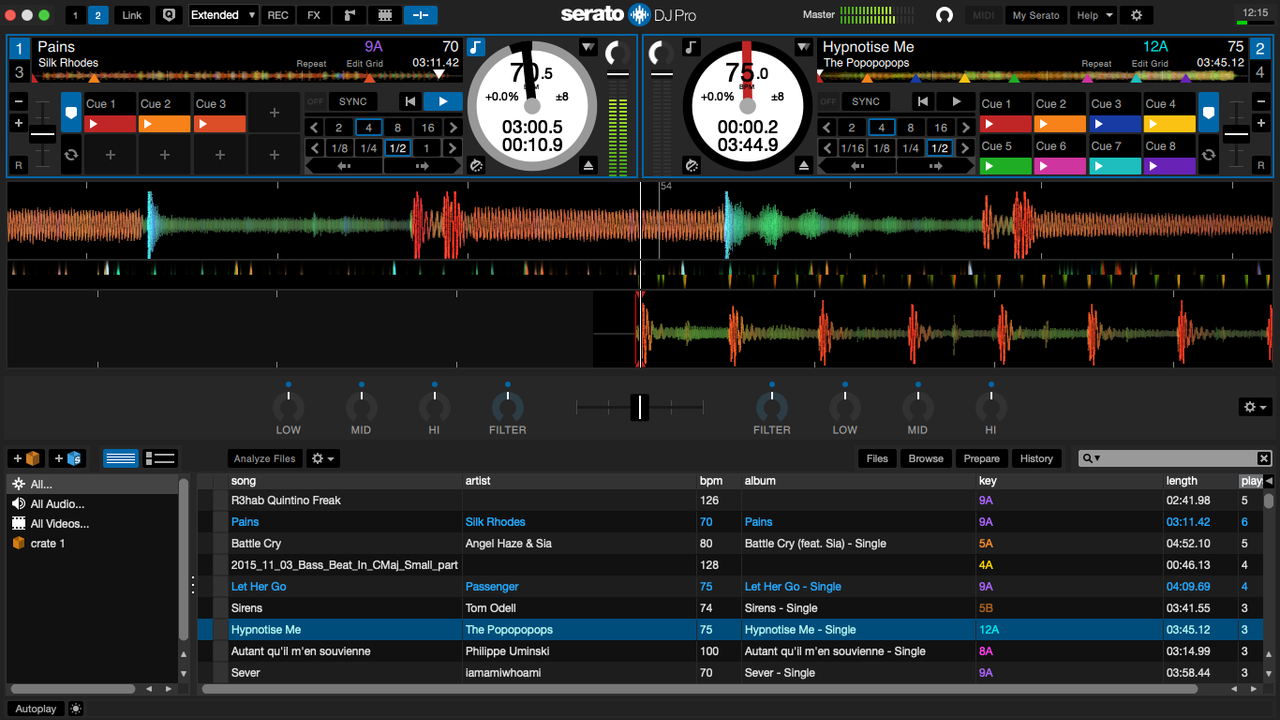Play the left deck track
The image size is (1280, 720).
[443, 101]
